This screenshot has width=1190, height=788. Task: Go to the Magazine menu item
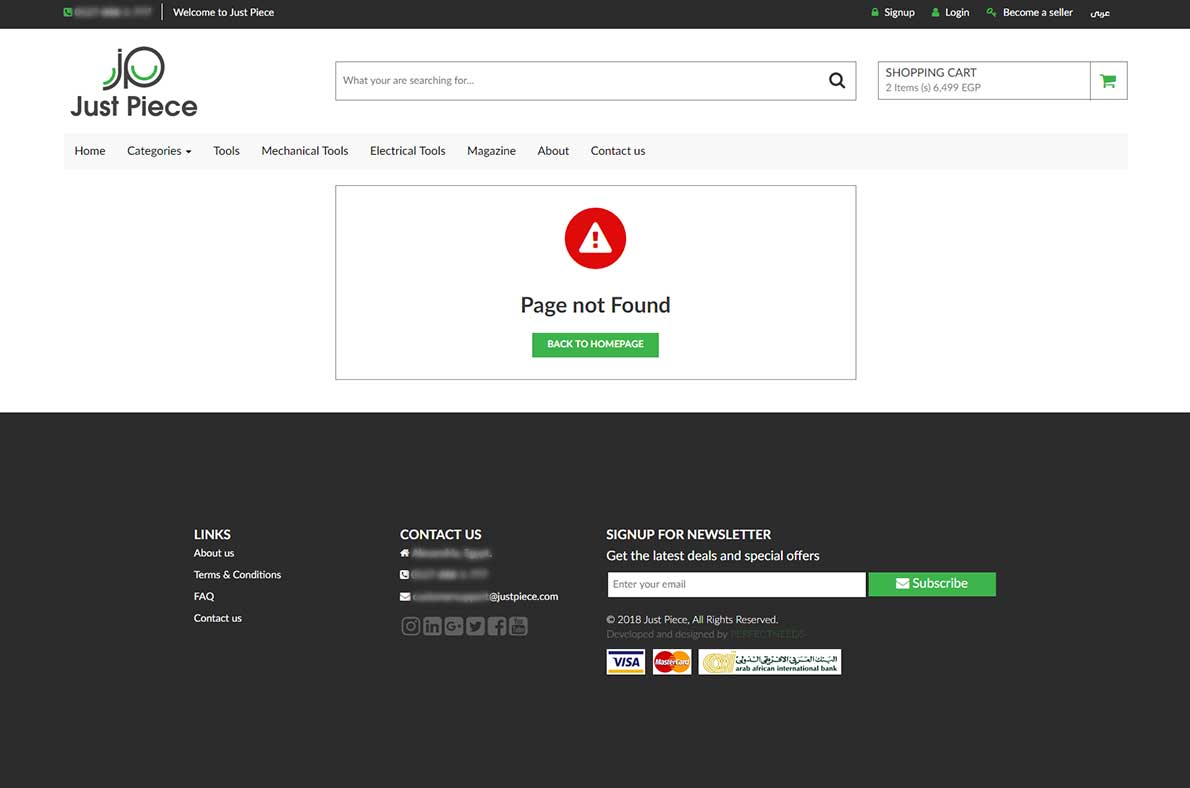coord(491,151)
